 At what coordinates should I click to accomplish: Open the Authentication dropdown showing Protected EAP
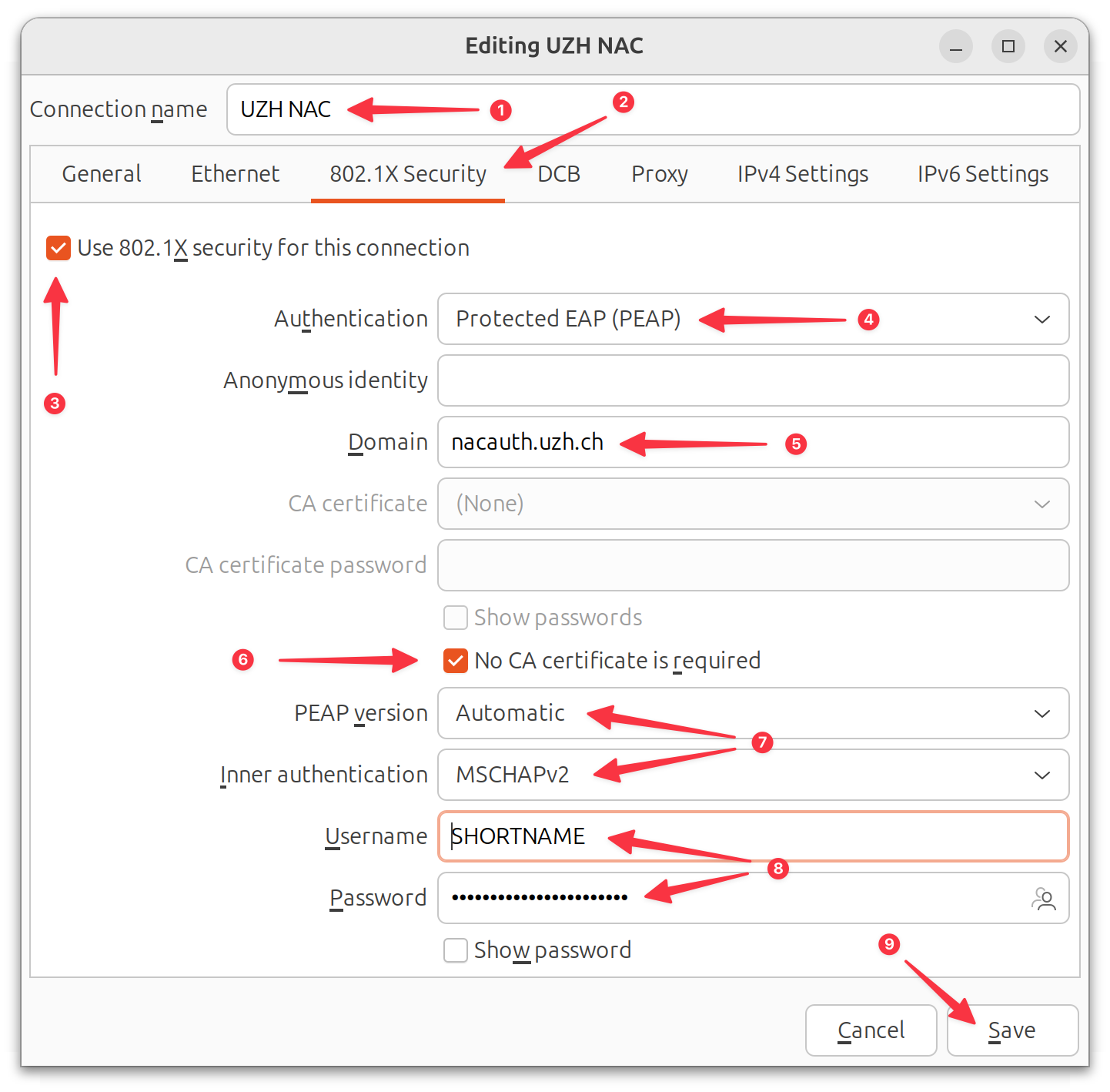coord(754,319)
